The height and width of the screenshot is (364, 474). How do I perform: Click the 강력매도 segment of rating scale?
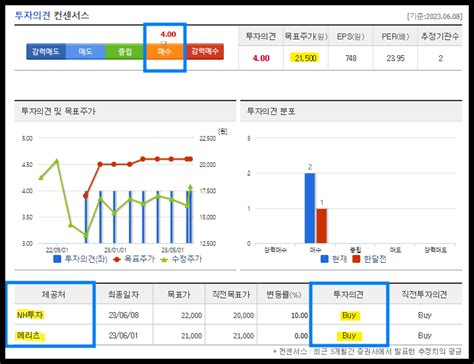(x=46, y=52)
